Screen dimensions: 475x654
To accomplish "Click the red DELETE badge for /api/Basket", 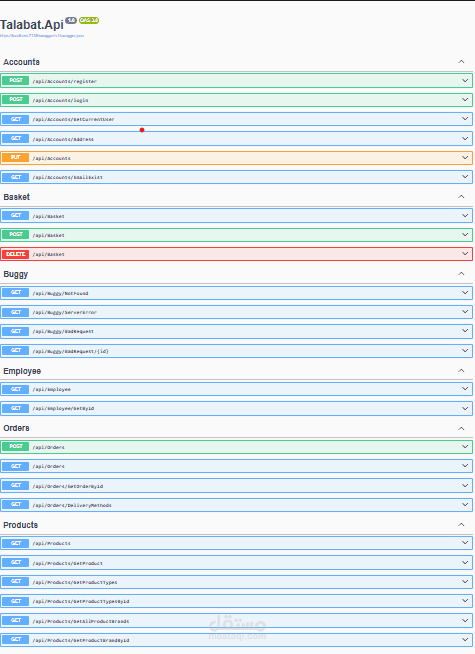I will [x=15, y=254].
